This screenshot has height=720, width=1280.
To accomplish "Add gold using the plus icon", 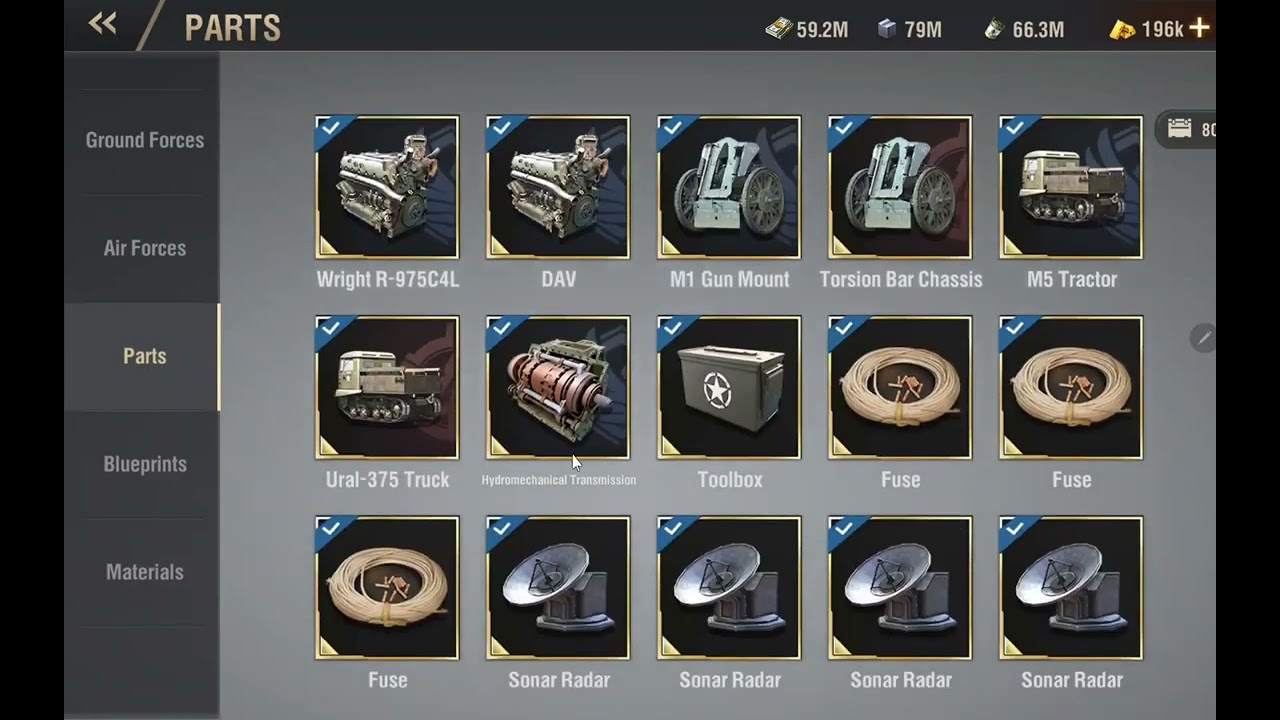I will tap(1199, 29).
